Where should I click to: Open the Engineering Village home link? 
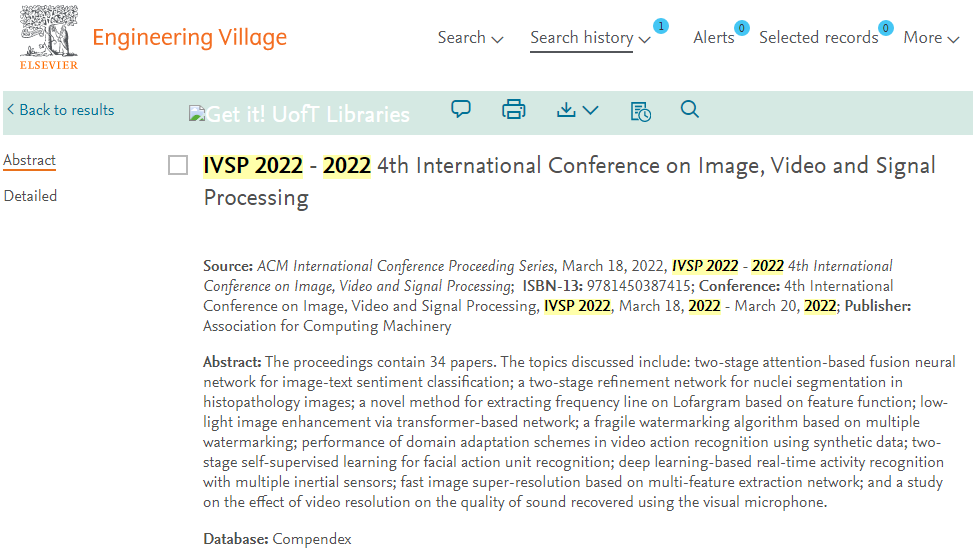[x=189, y=38]
